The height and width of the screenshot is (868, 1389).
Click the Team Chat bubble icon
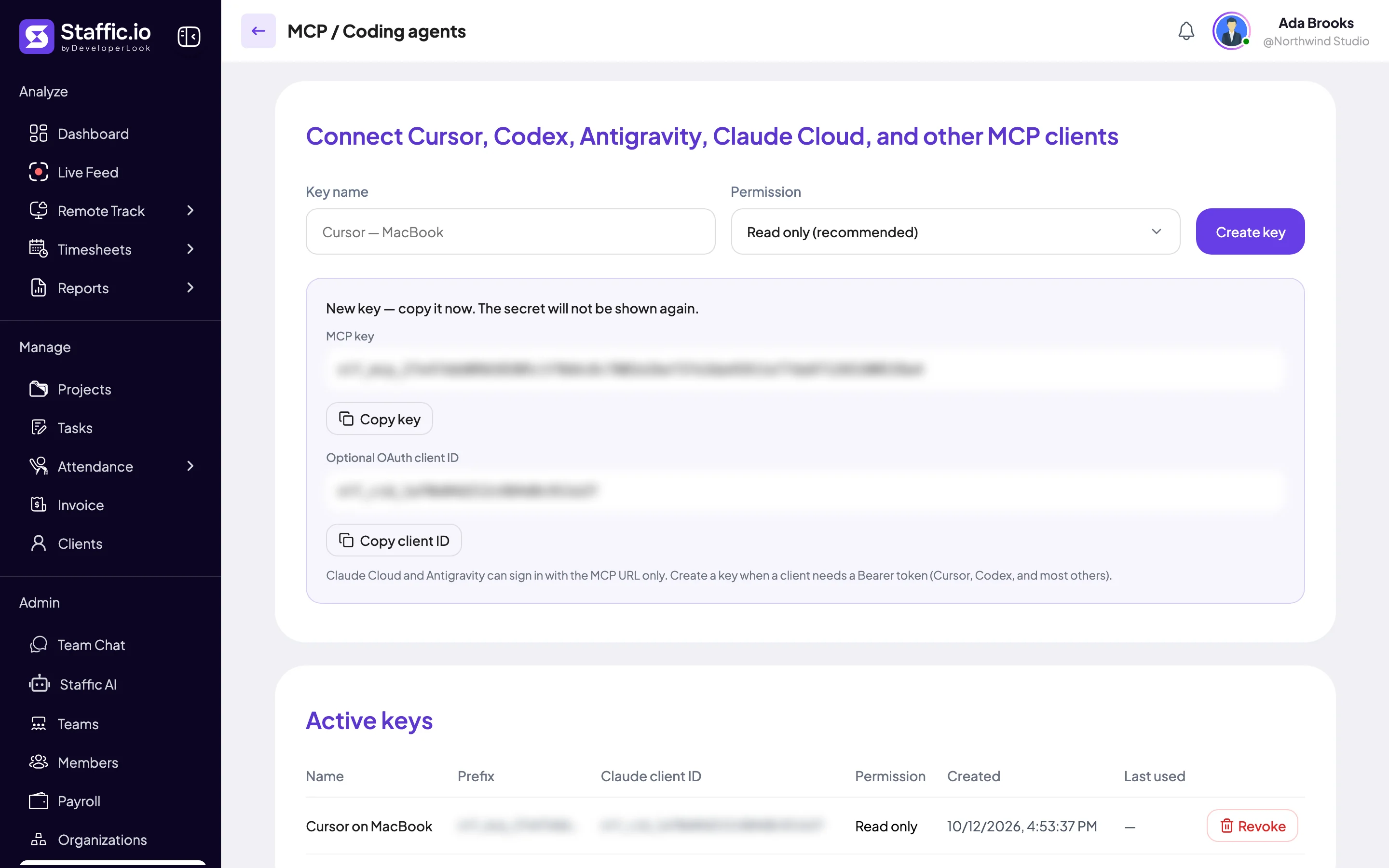pyautogui.click(x=39, y=645)
